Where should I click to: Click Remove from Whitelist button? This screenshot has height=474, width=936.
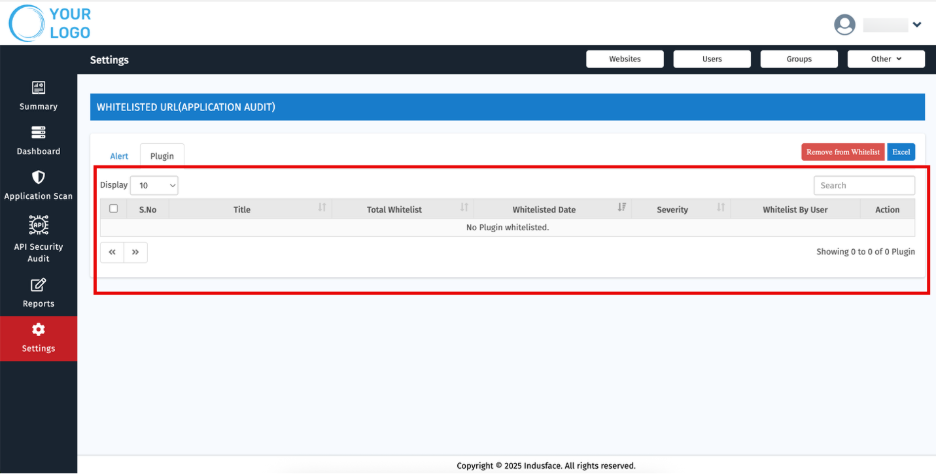click(843, 152)
